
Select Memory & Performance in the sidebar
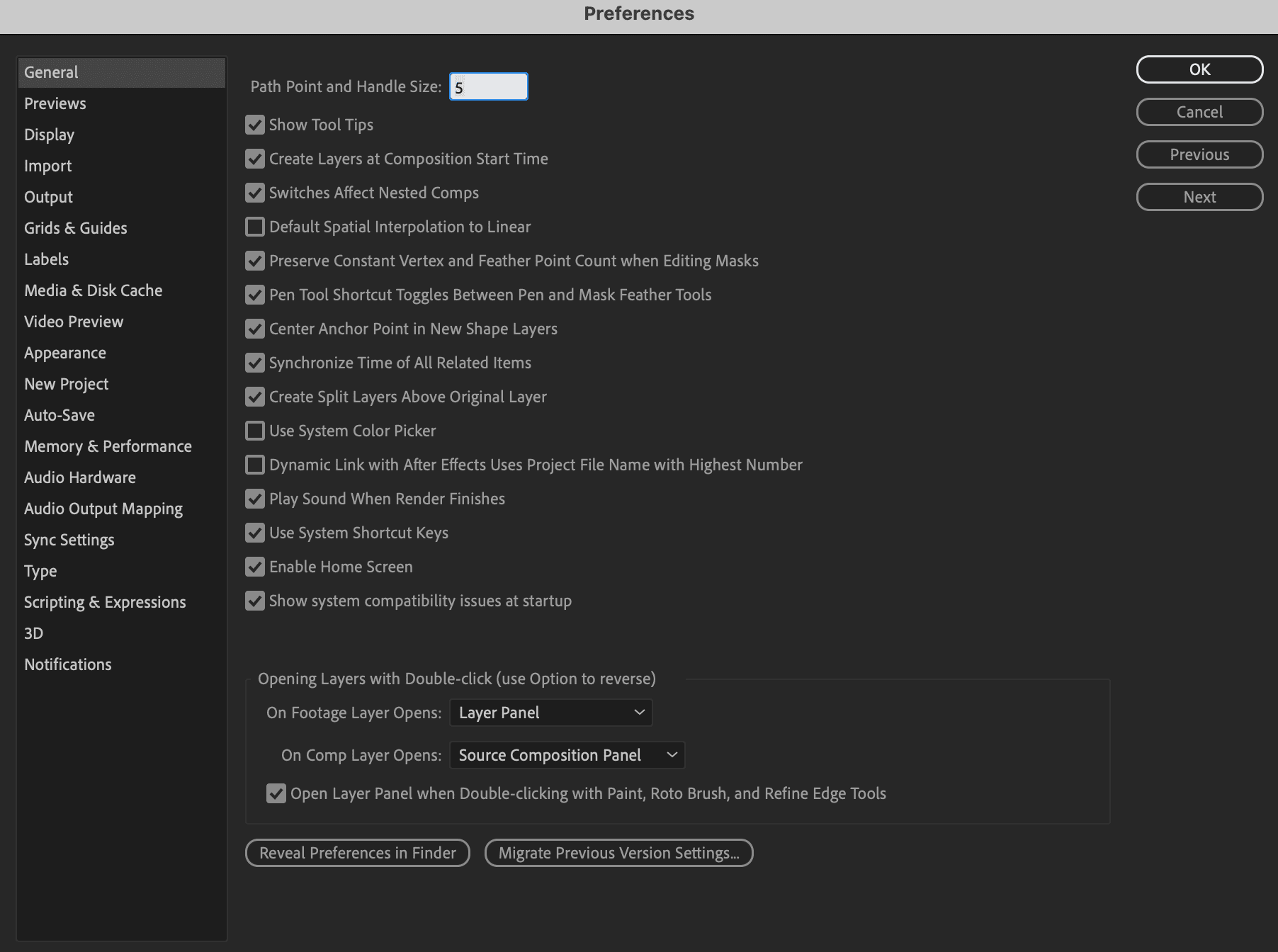click(x=108, y=446)
